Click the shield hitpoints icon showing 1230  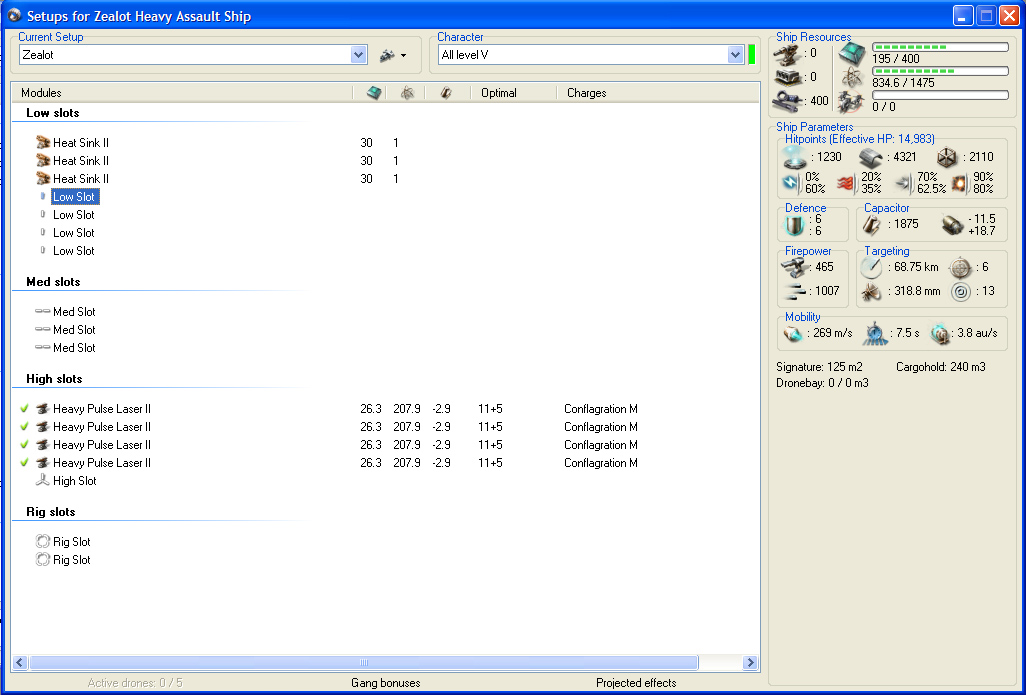(x=795, y=157)
